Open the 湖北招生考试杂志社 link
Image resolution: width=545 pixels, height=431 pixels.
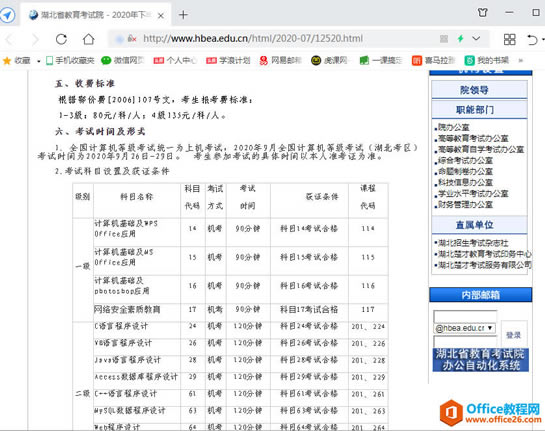(x=473, y=243)
